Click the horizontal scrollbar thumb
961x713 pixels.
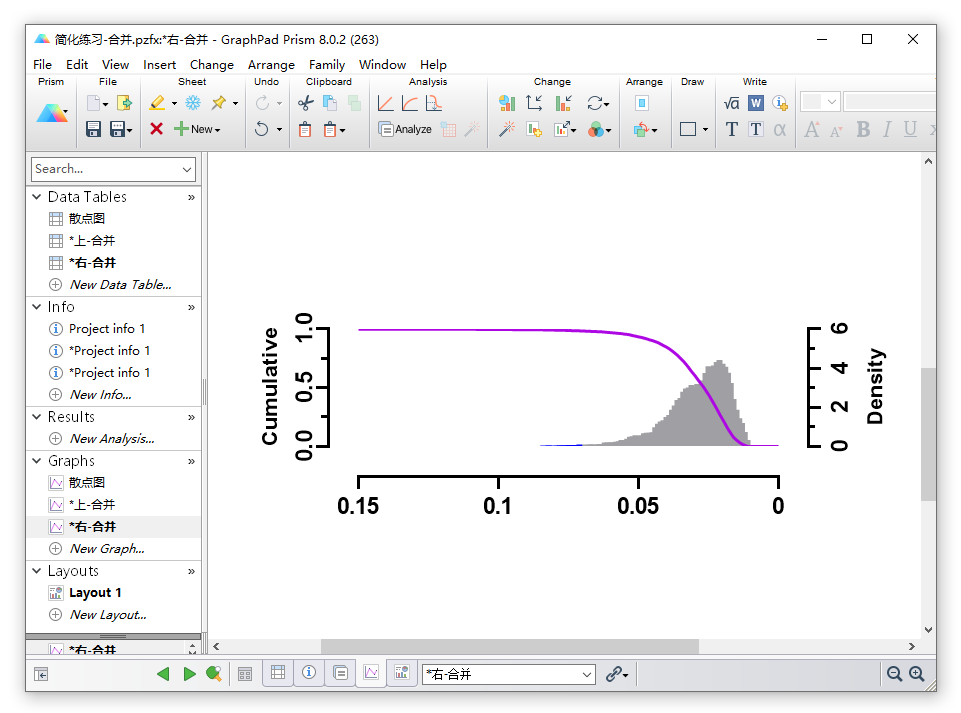510,646
